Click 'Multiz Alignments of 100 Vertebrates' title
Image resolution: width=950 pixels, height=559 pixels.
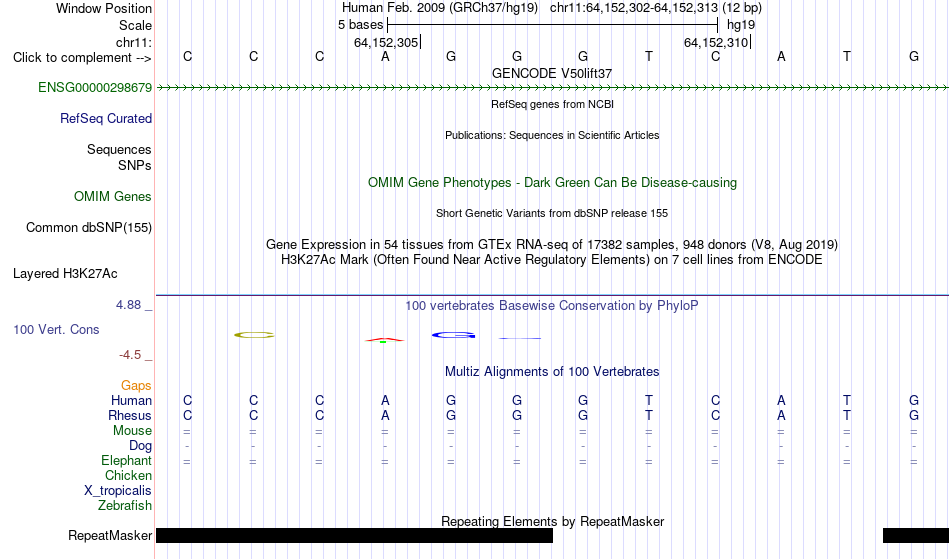[552, 371]
